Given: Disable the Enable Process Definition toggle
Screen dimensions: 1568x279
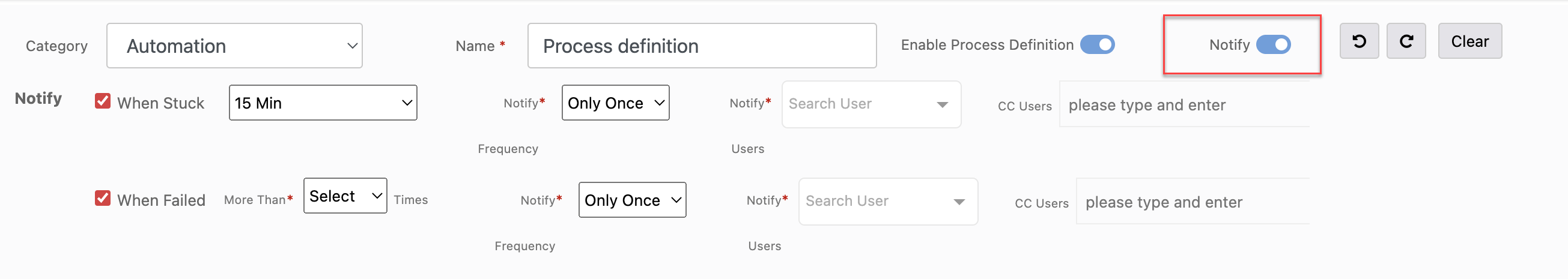Looking at the screenshot, I should (1097, 44).
